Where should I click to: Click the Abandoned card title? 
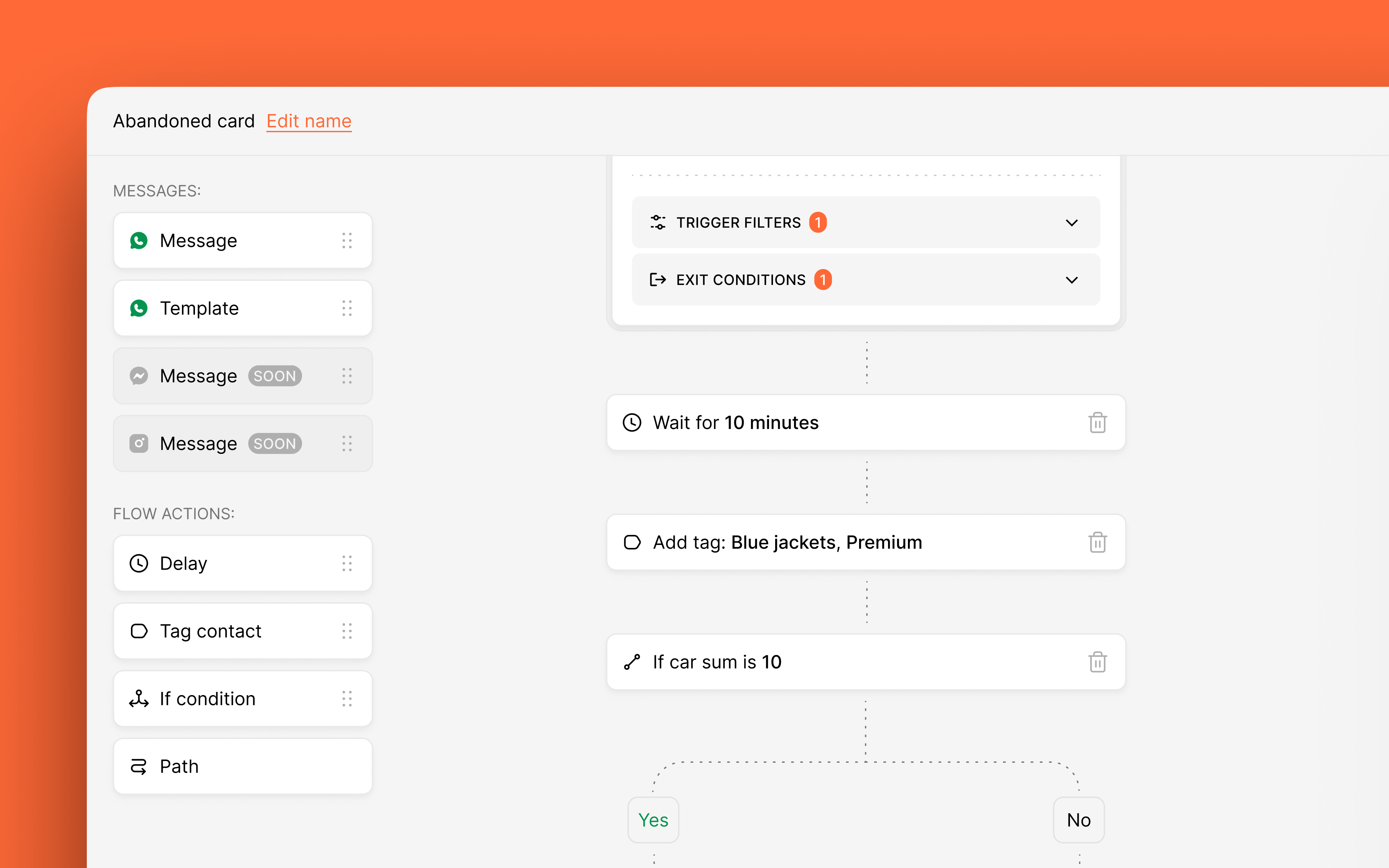point(184,121)
